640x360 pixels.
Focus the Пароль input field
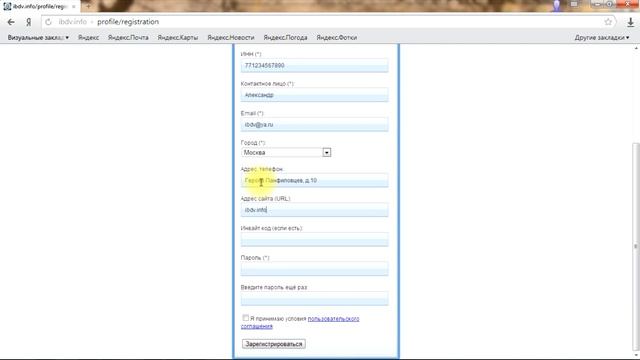314,269
